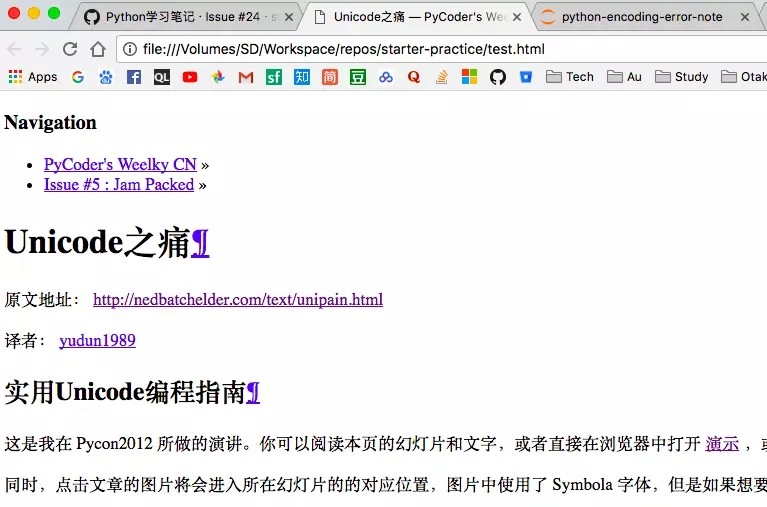This screenshot has width=767, height=507.
Task: Open the Issue #5 : Jam Packed link
Action: point(119,185)
